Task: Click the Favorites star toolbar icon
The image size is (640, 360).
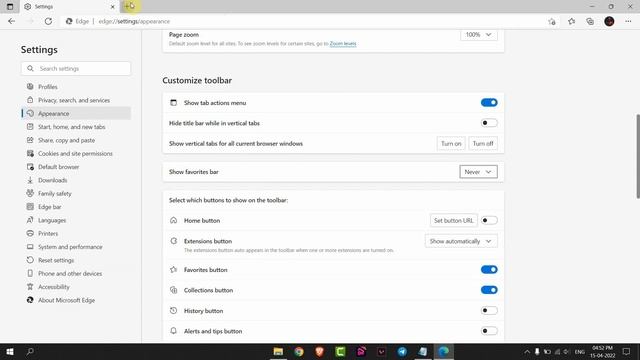Action: click(571, 21)
